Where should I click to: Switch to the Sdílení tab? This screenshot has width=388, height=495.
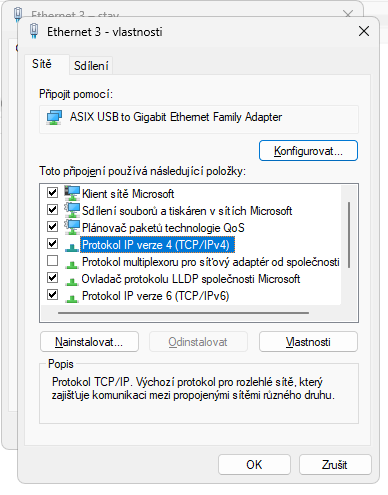[91, 66]
